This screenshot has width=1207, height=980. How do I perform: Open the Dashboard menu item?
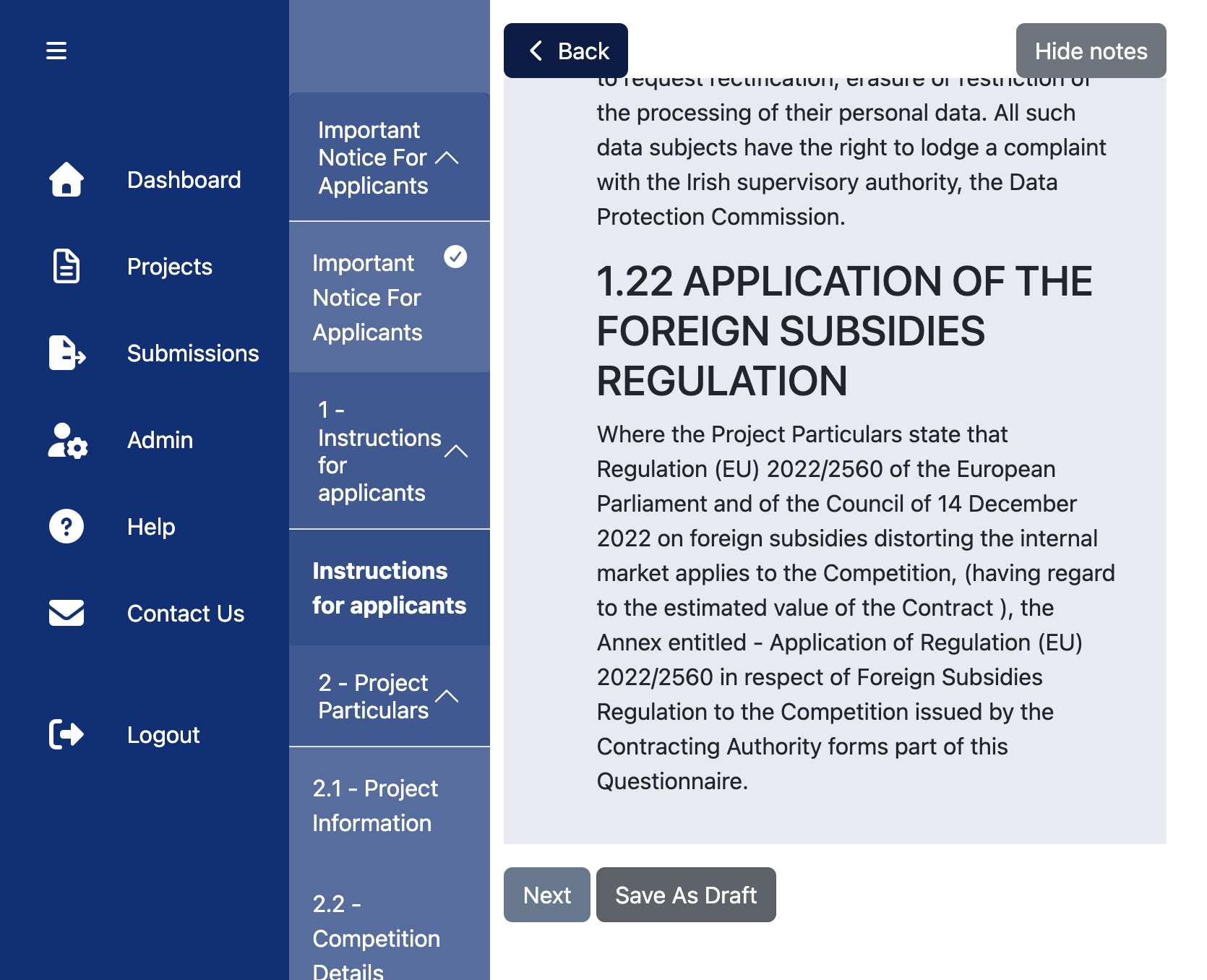pyautogui.click(x=184, y=179)
